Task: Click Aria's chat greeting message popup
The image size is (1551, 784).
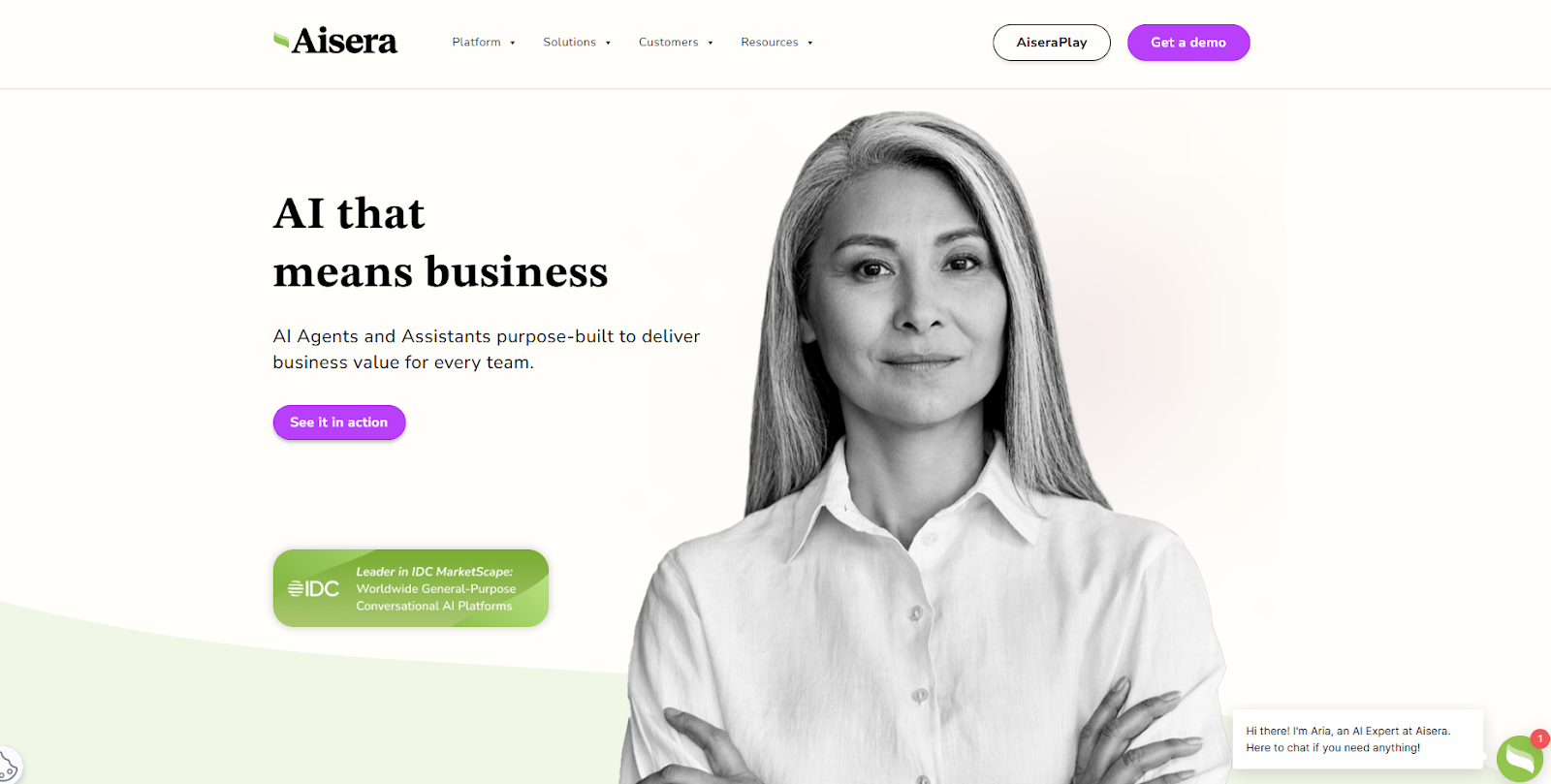Action: click(1357, 739)
